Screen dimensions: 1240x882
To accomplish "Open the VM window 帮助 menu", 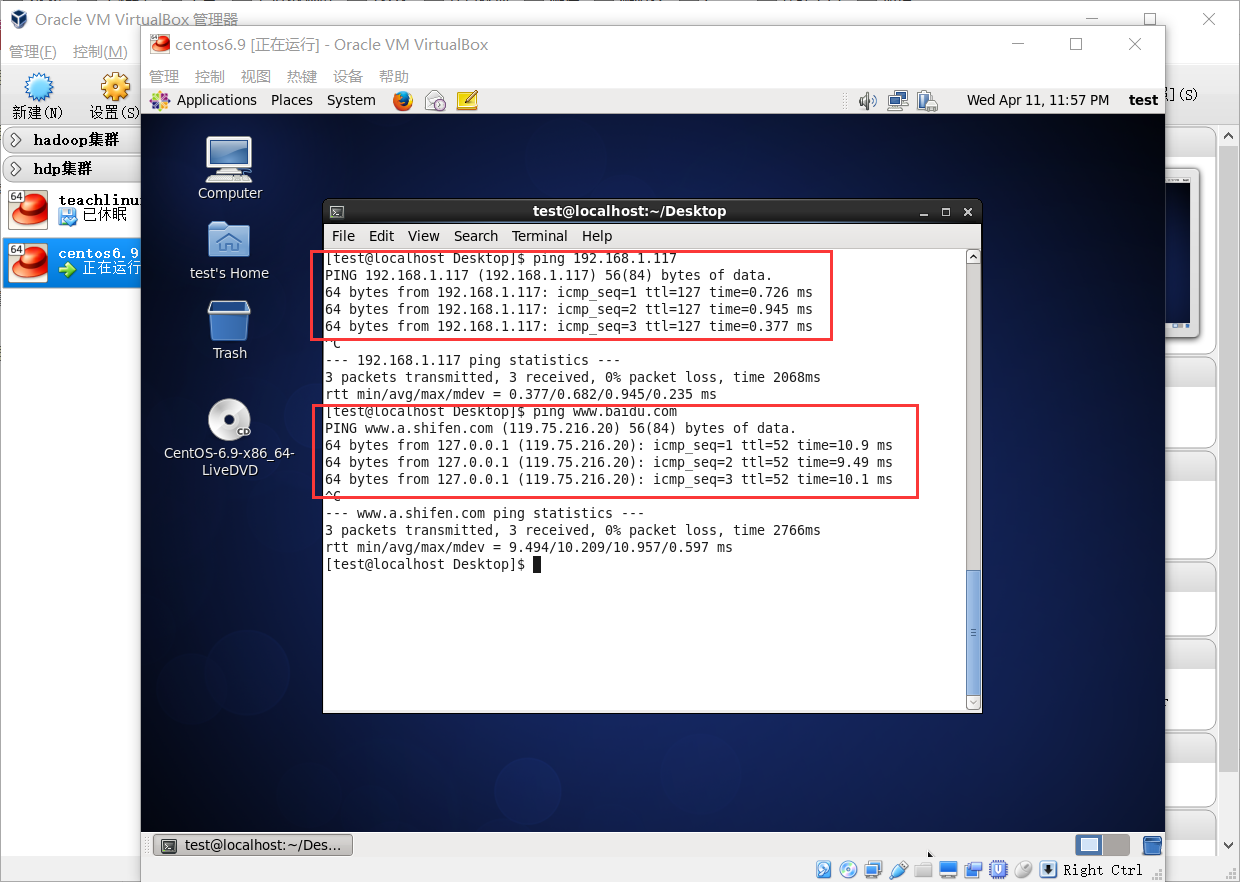I will pos(394,76).
